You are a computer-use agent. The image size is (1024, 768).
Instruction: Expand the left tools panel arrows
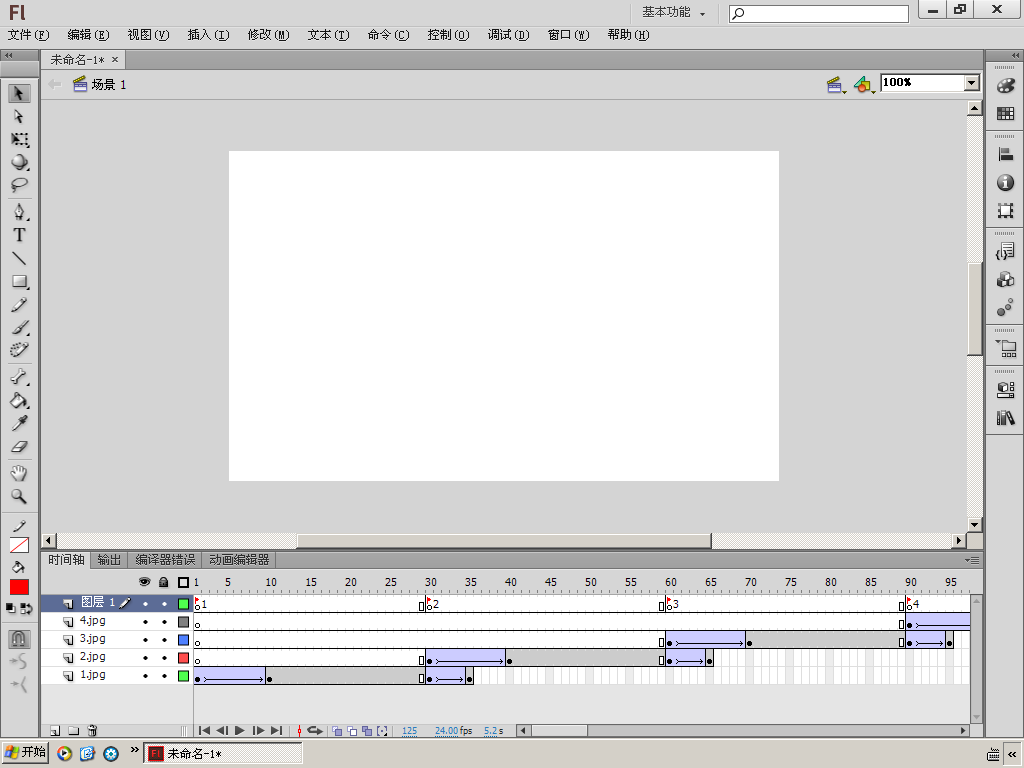[x=8, y=56]
